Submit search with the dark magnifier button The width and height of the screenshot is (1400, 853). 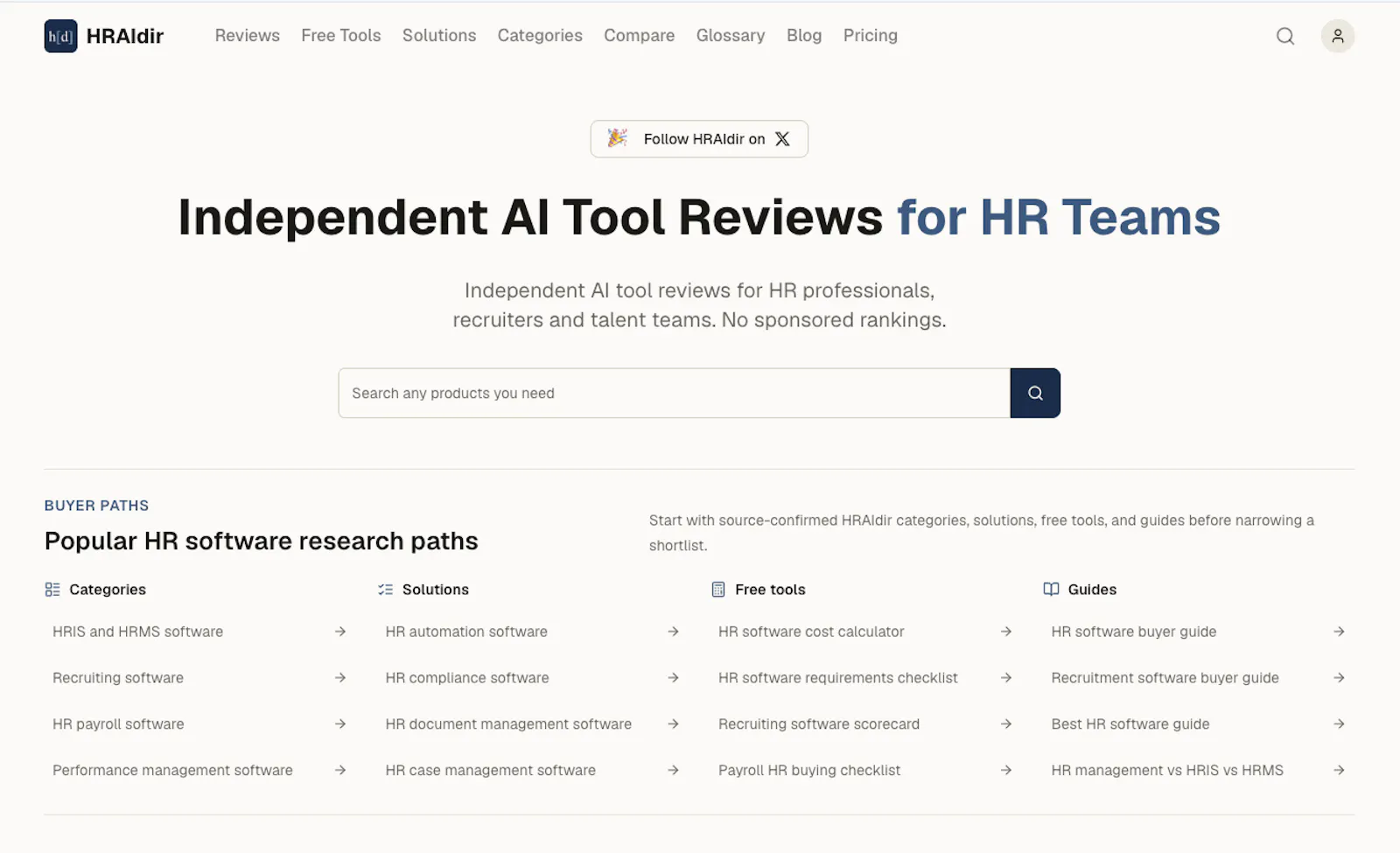click(1035, 393)
